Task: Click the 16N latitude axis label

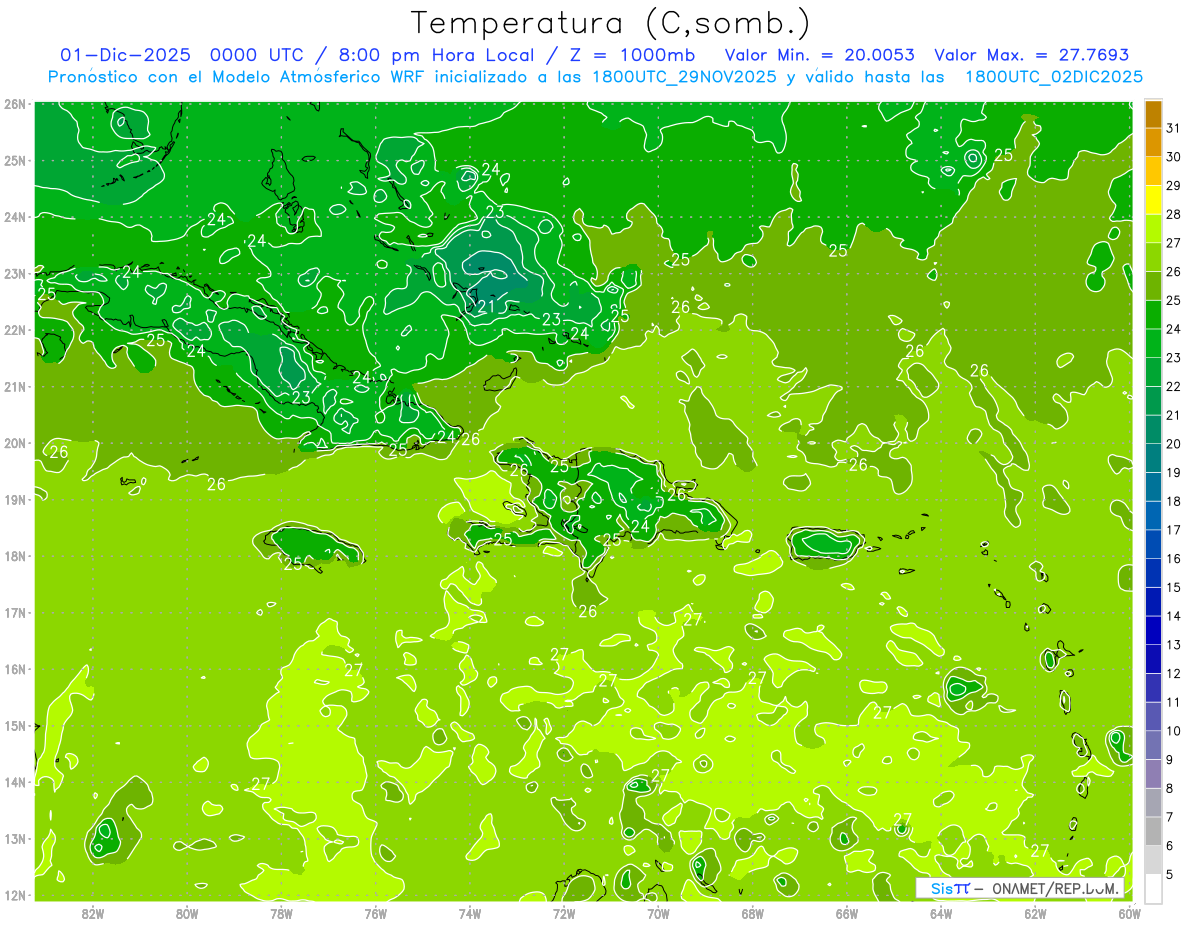Action: pos(14,669)
